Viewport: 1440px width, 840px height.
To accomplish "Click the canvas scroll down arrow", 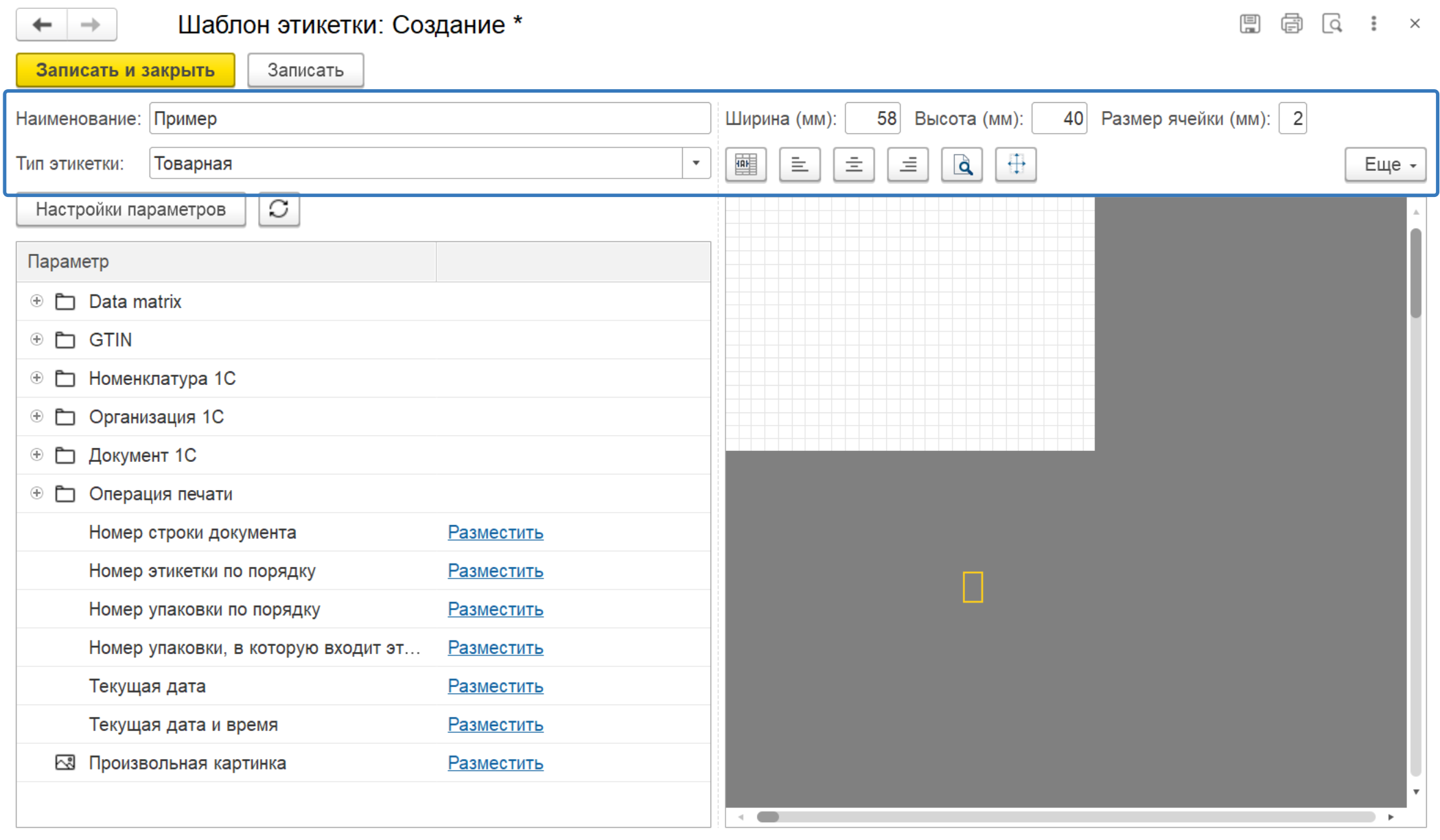I will click(x=1415, y=792).
